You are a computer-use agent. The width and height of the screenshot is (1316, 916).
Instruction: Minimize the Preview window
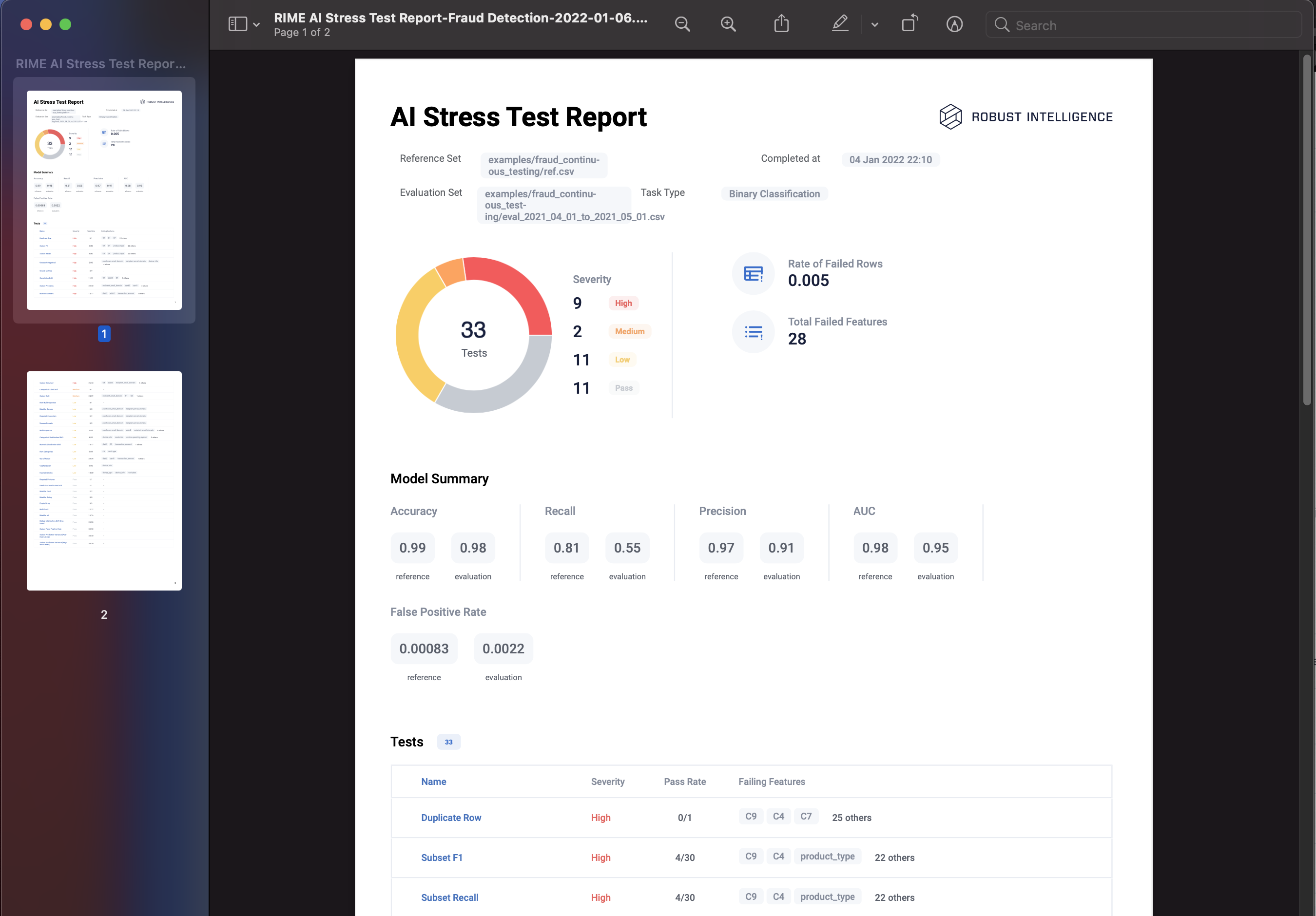point(46,24)
